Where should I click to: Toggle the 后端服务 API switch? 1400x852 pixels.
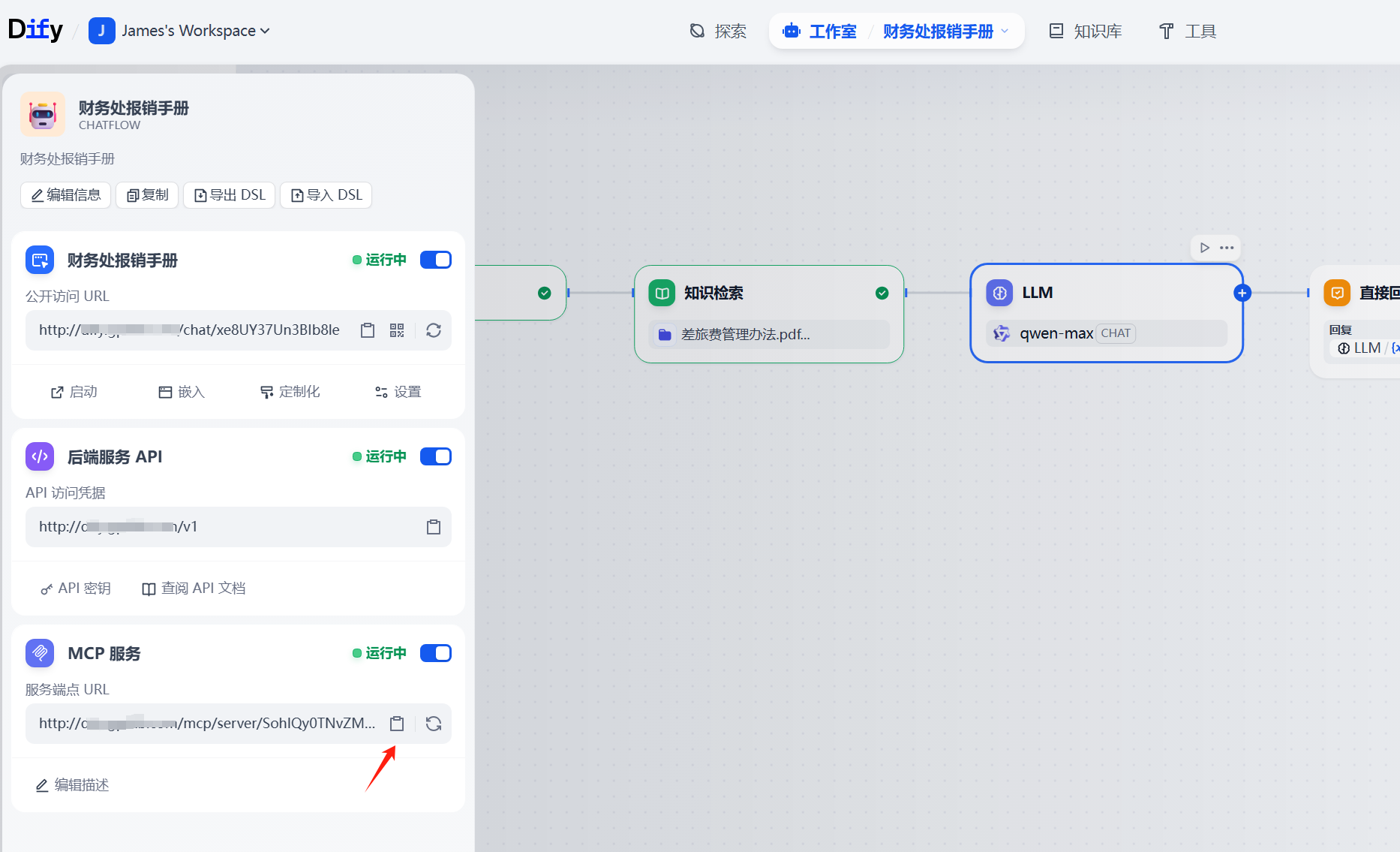click(436, 456)
